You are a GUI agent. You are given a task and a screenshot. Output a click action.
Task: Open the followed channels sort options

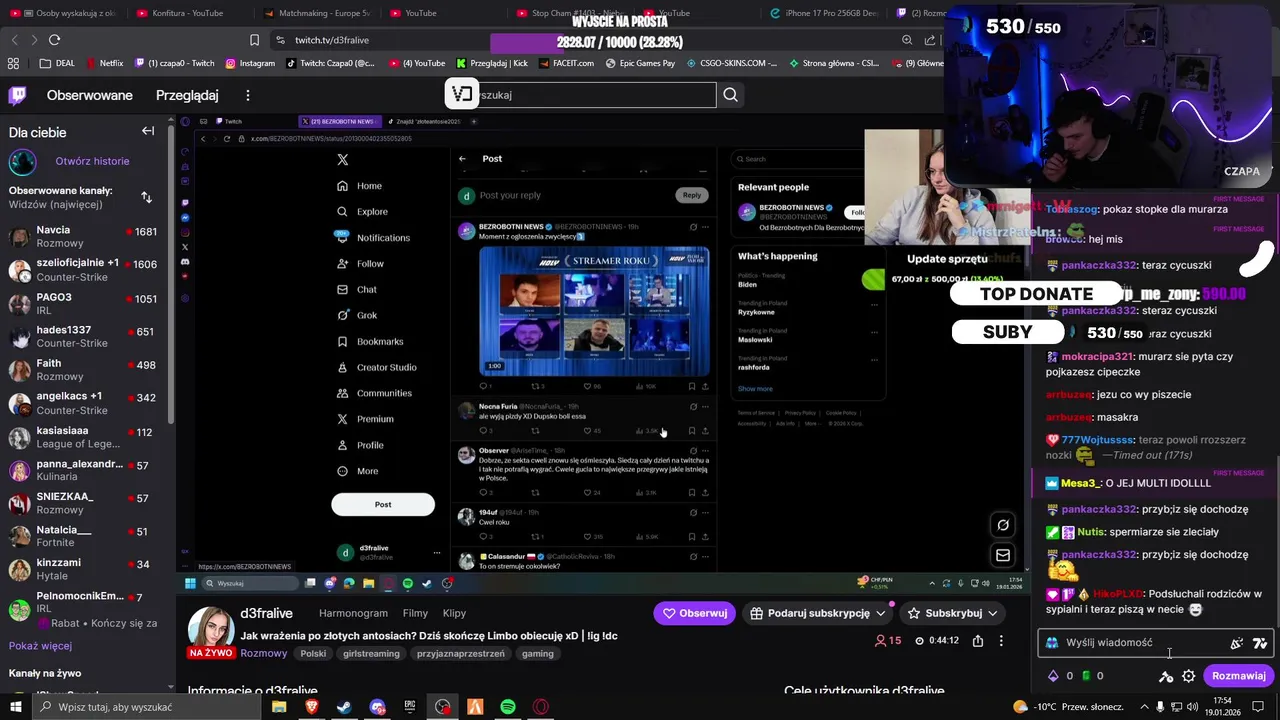(x=146, y=197)
